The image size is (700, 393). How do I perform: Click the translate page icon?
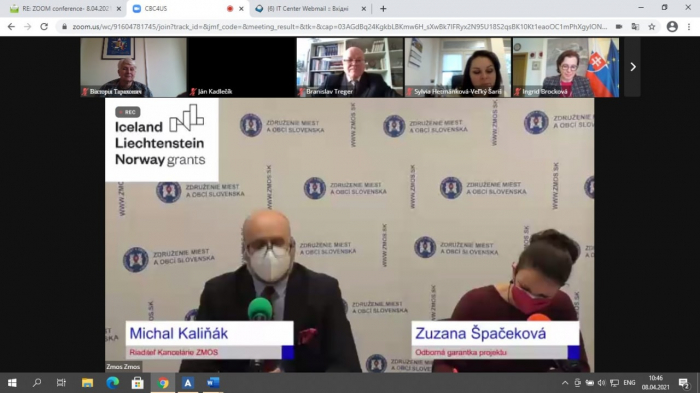[x=635, y=27]
